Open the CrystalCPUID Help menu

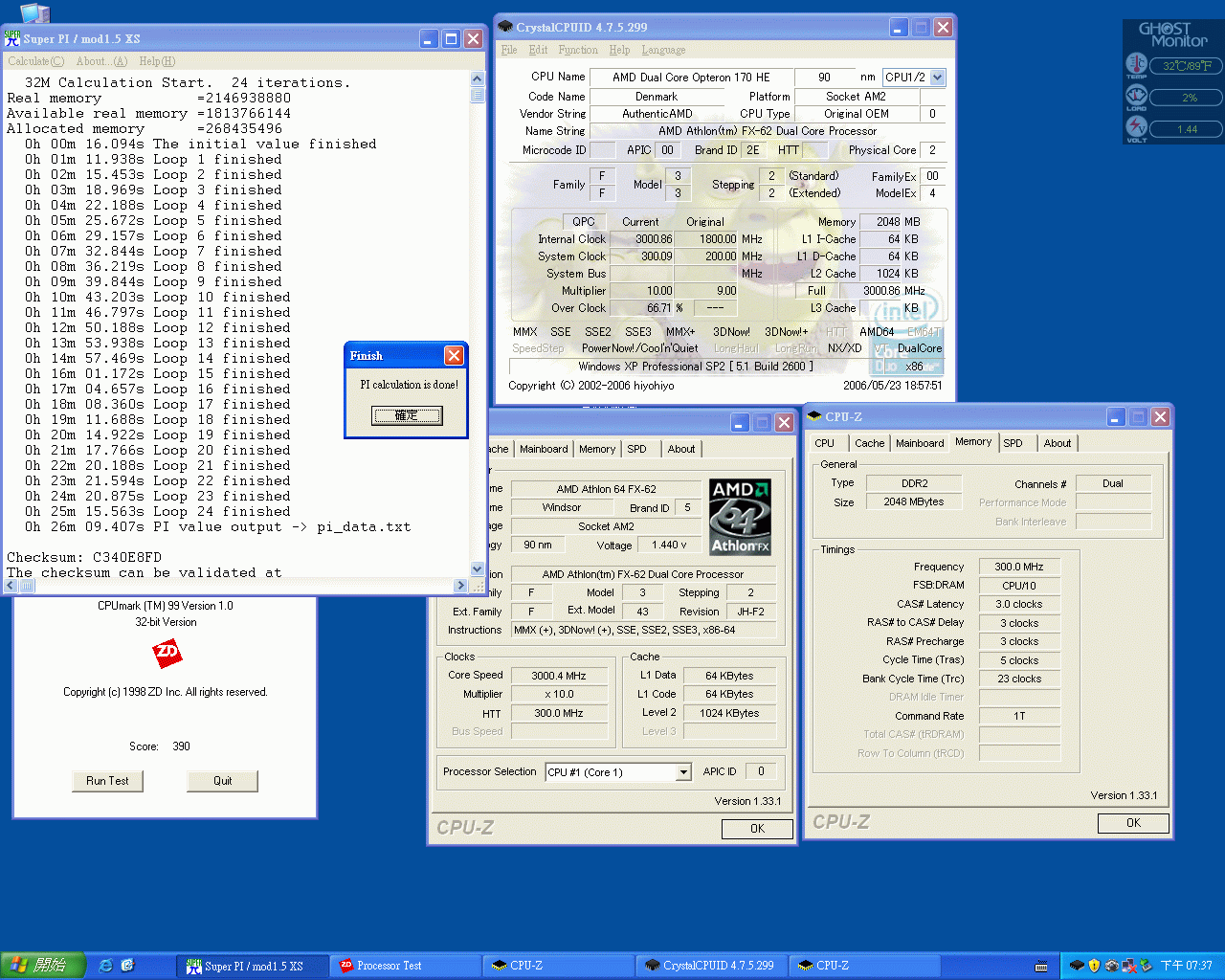(x=619, y=50)
